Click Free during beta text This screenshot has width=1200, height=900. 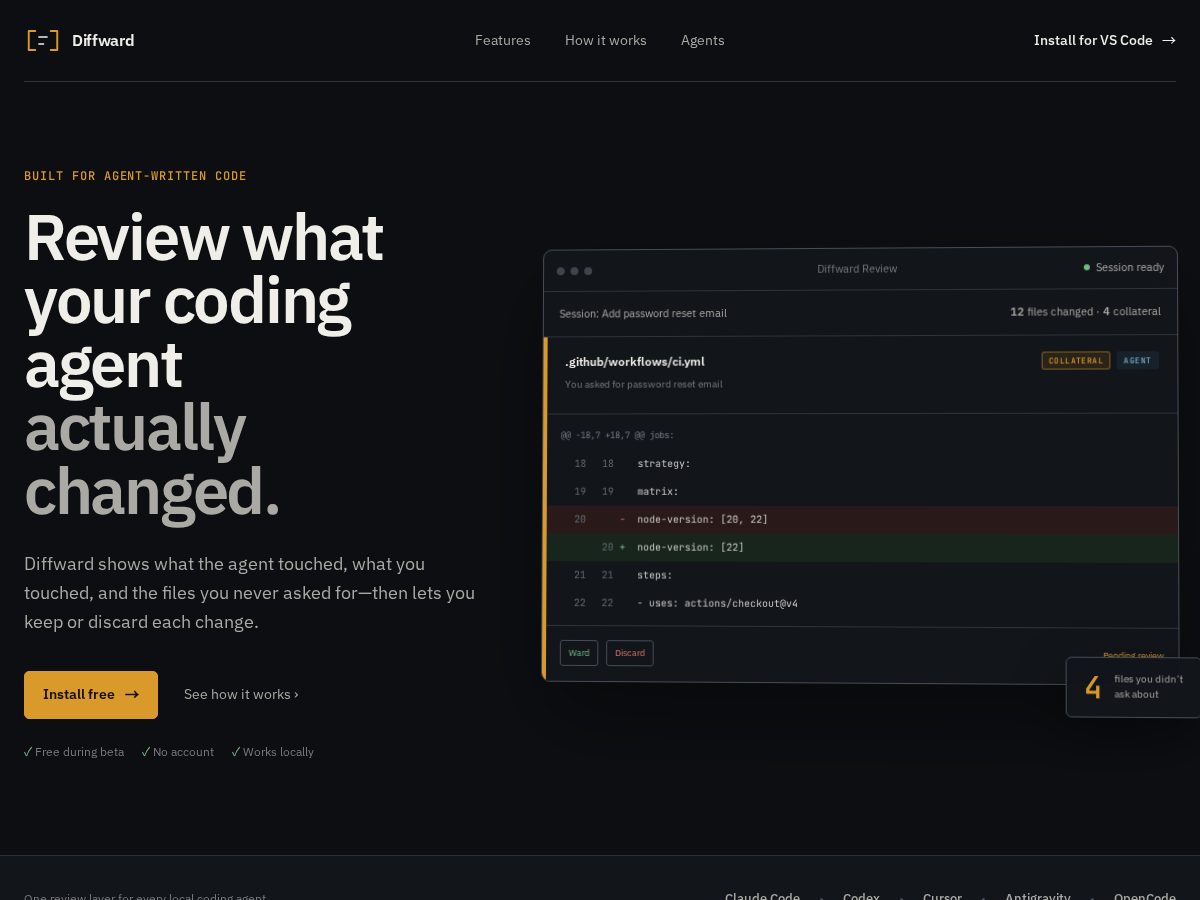(x=79, y=752)
